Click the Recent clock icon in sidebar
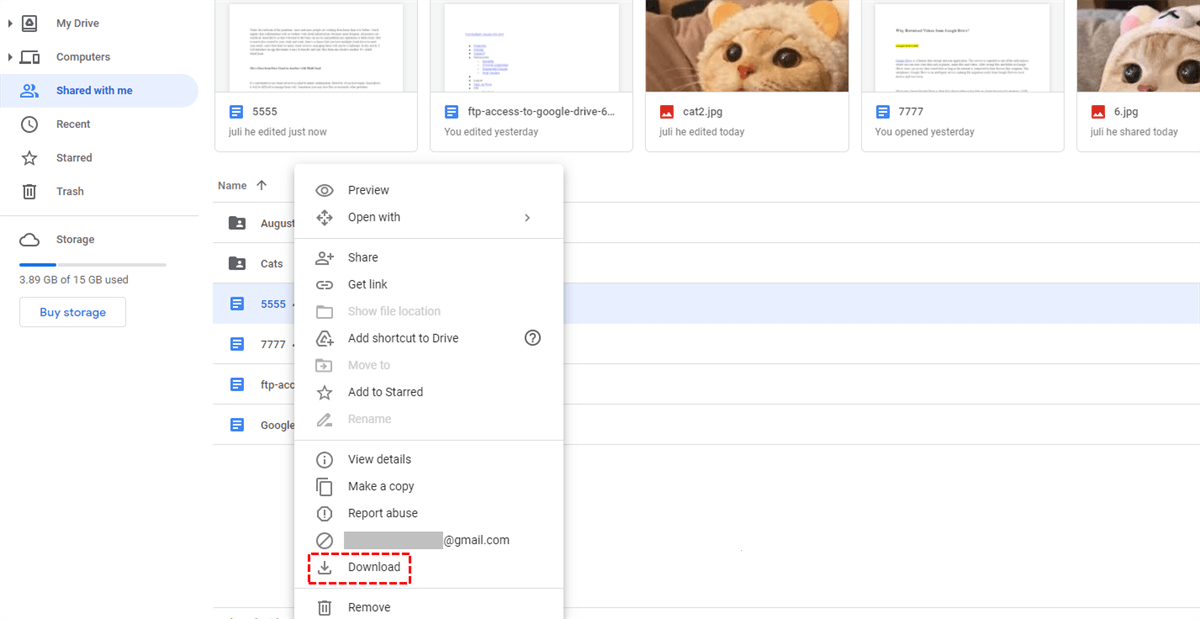1200x619 pixels. (x=30, y=125)
